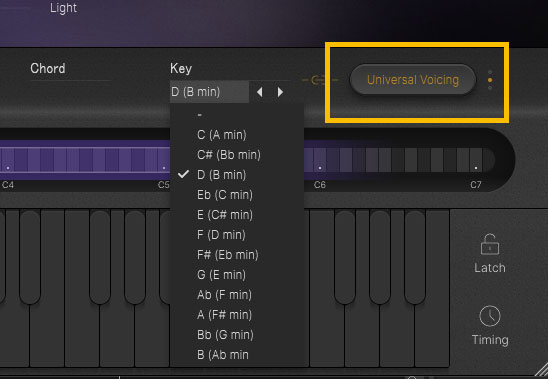548x379 pixels.
Task: Choose Bb (G min) from key list
Action: (x=237, y=335)
